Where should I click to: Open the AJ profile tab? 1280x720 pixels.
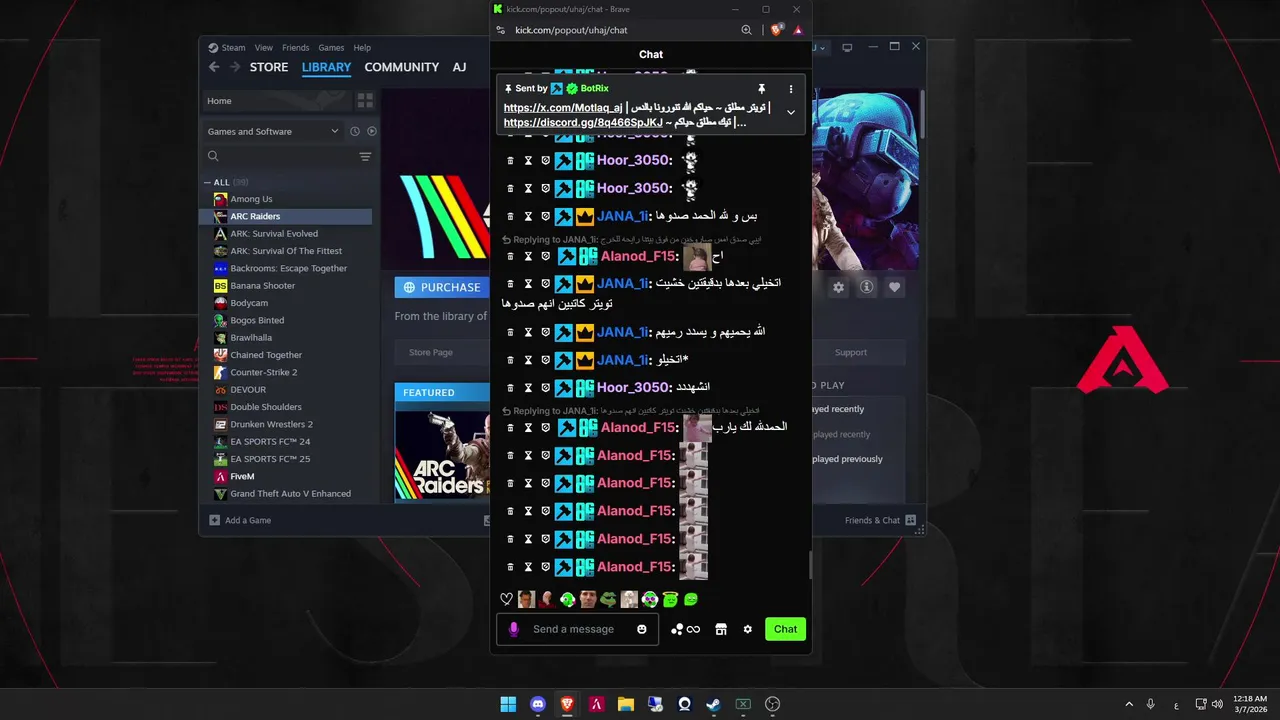click(459, 67)
